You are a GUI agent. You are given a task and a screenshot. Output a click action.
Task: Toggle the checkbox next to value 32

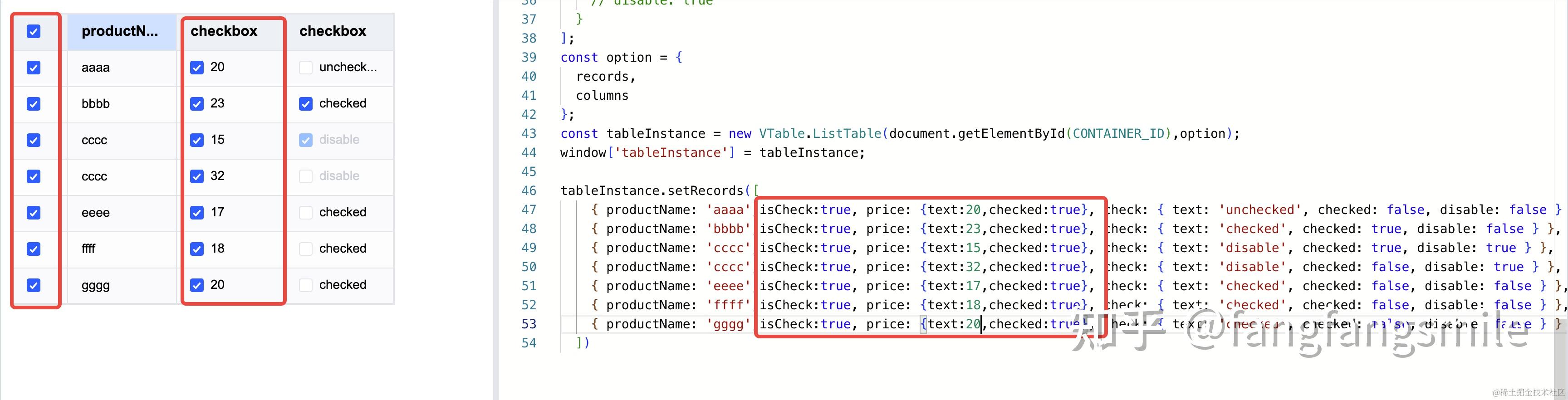196,176
